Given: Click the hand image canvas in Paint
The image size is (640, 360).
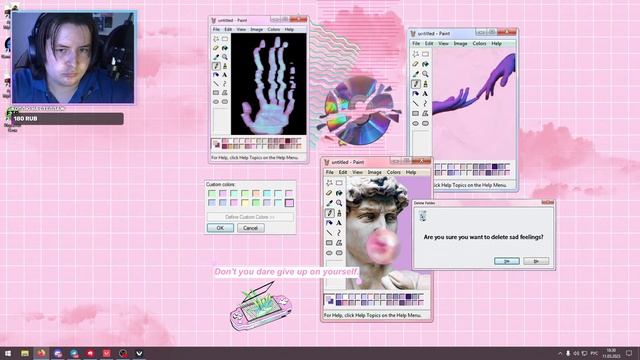Looking at the screenshot, I should pos(269,84).
